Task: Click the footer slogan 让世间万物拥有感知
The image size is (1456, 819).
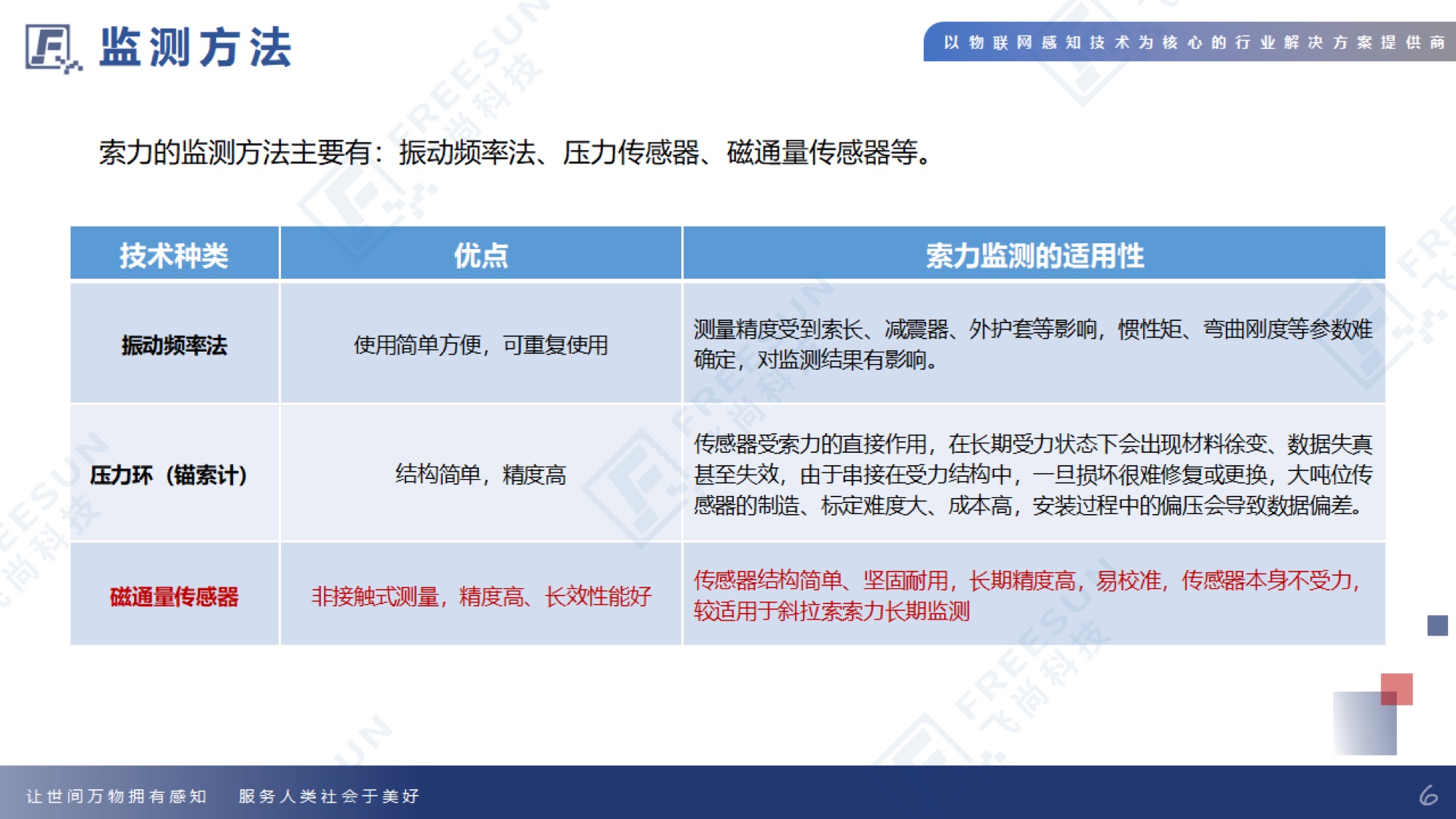Action: [x=116, y=796]
